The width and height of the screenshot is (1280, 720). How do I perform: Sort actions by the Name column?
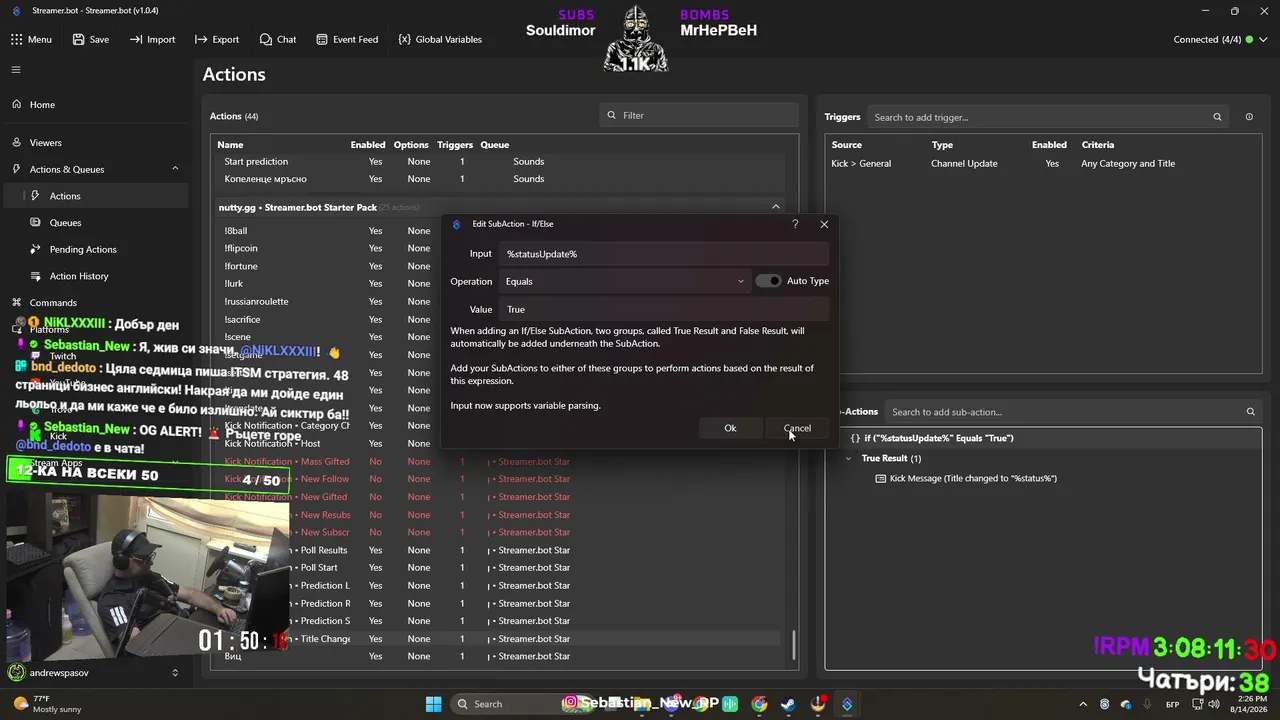[x=230, y=145]
